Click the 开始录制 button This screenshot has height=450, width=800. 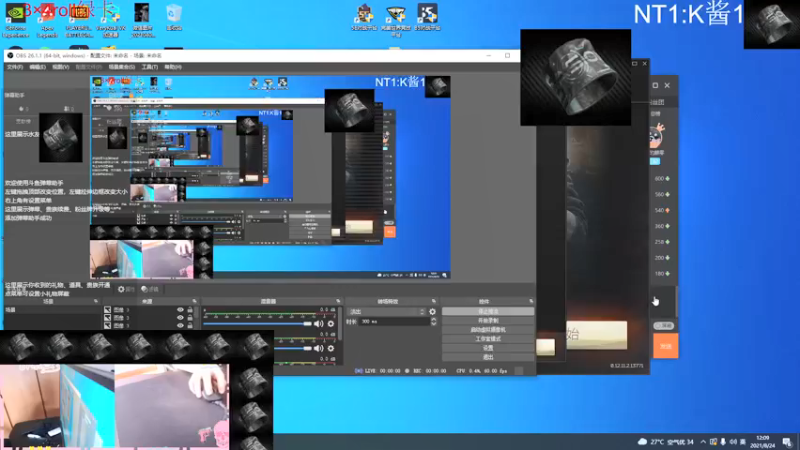coord(488,320)
